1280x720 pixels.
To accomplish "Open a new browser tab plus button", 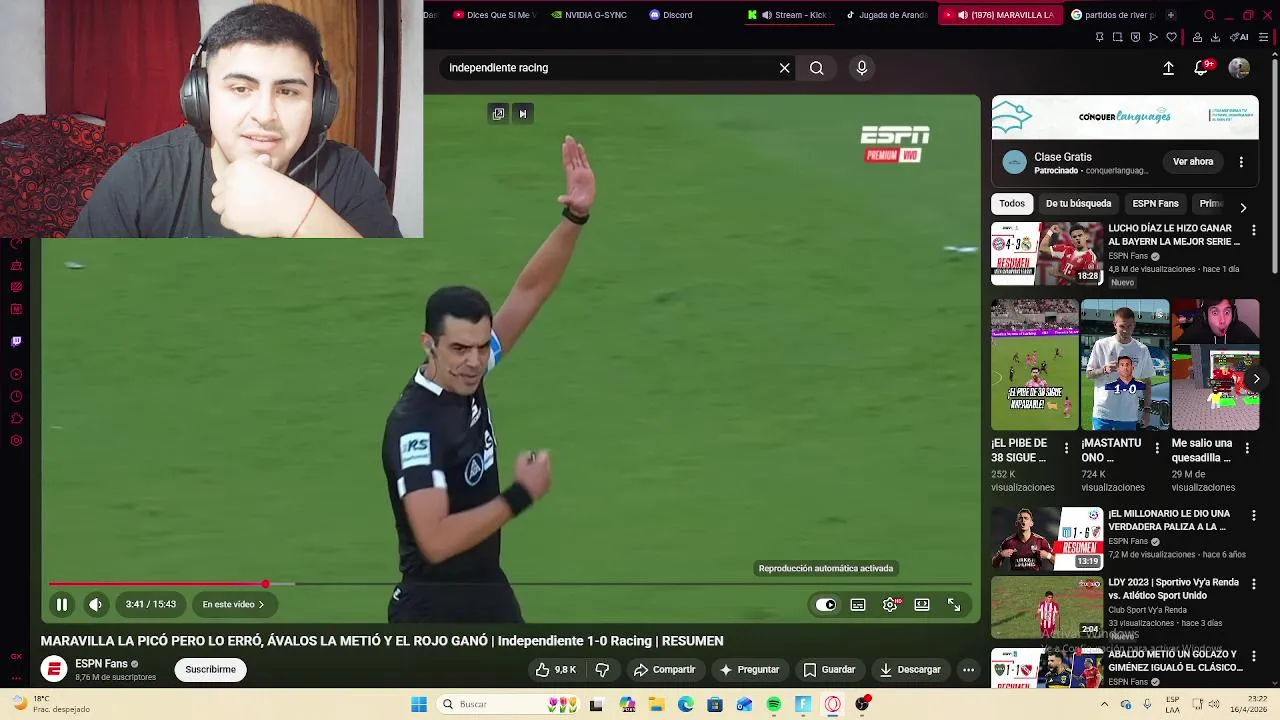I will [x=1170, y=15].
